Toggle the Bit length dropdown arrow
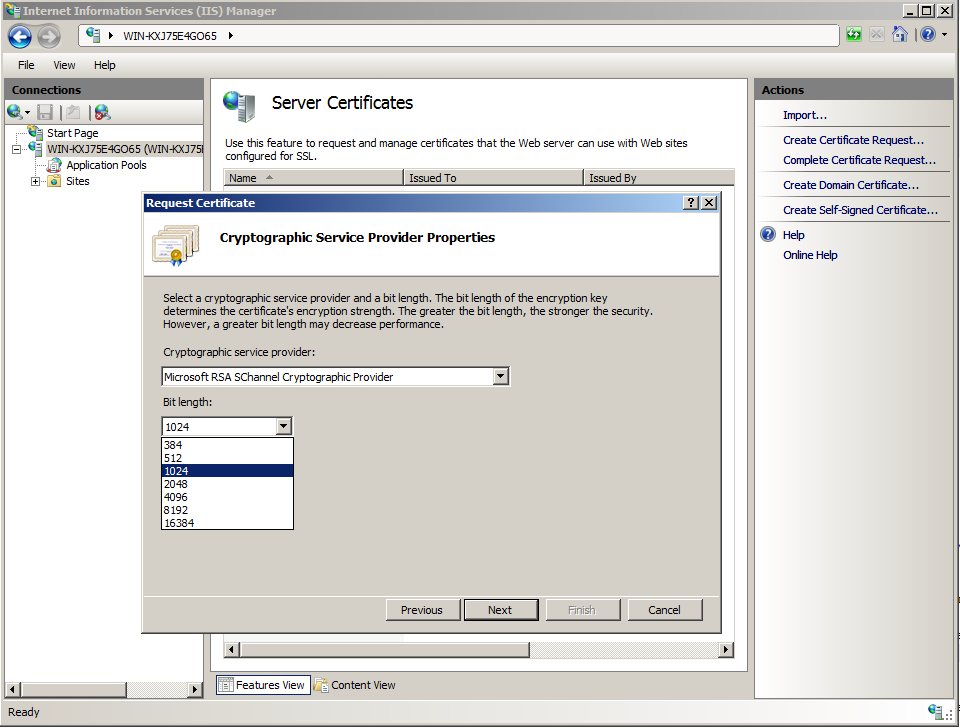This screenshot has height=728, width=960. [x=283, y=426]
